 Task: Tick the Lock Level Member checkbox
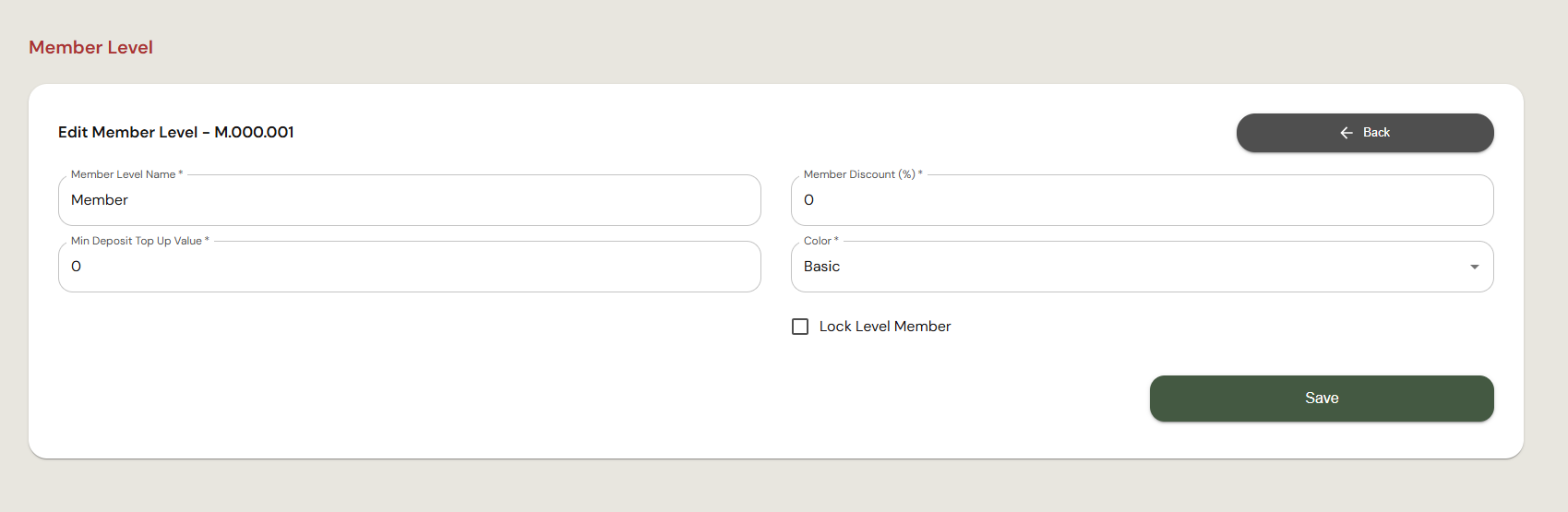[x=800, y=327]
